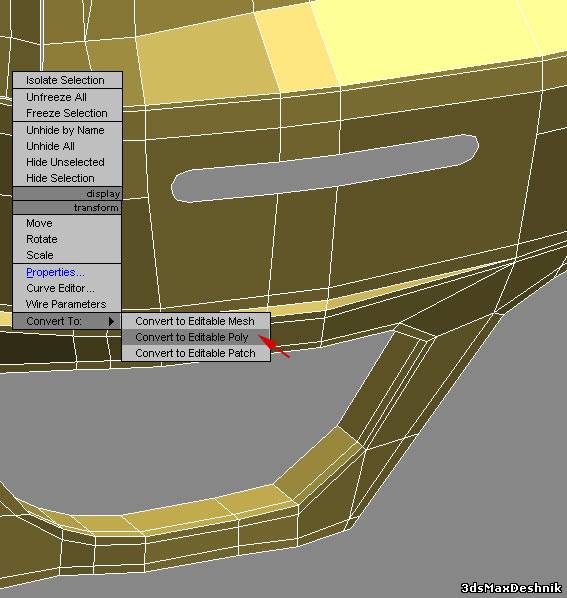Image resolution: width=567 pixels, height=598 pixels.
Task: Select Convert to Editable Mesh
Action: coord(196,321)
